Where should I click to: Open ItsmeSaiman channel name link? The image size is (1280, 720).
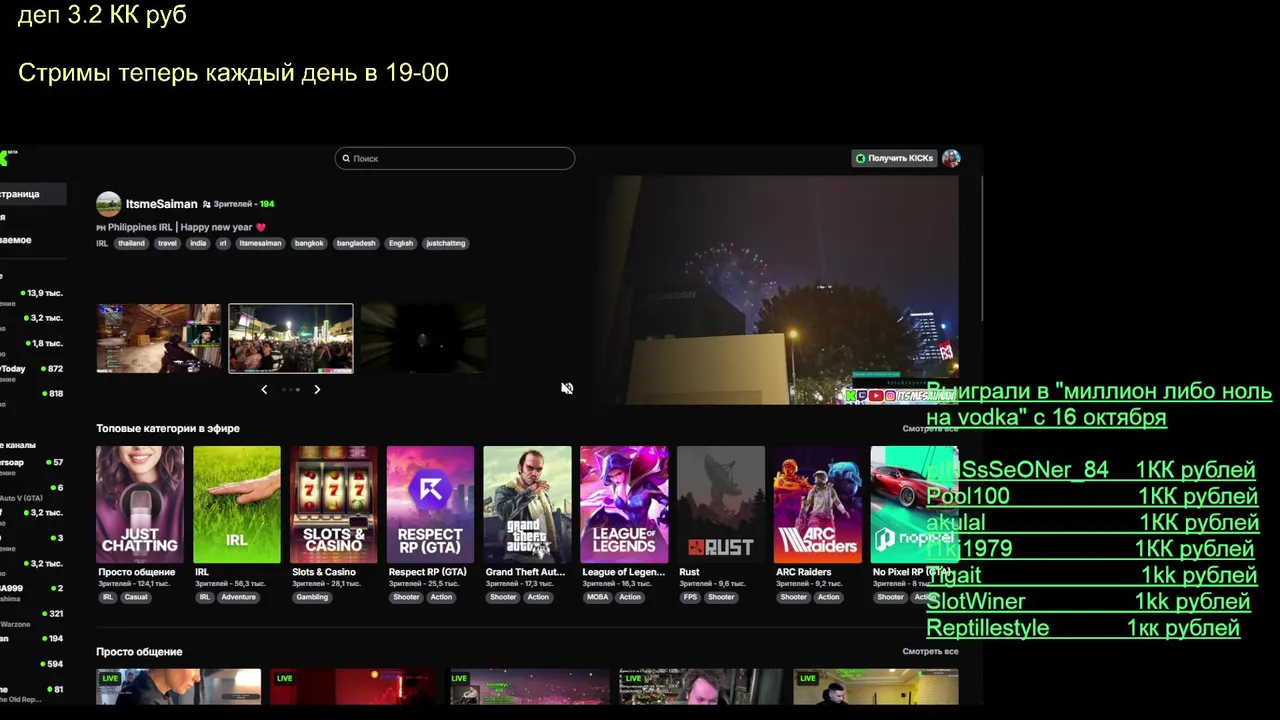click(x=161, y=204)
